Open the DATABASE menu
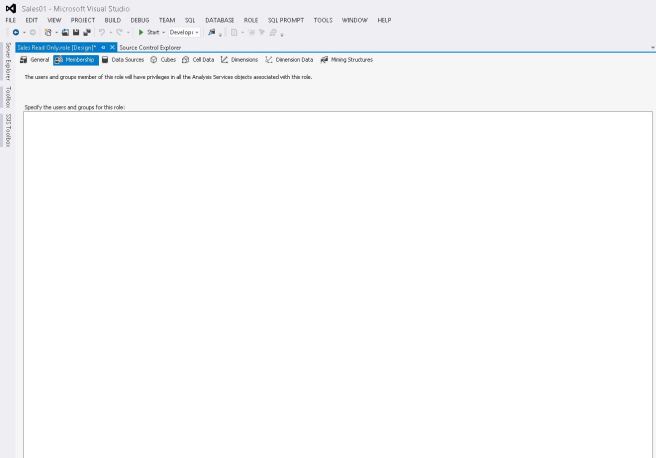 pyautogui.click(x=219, y=20)
